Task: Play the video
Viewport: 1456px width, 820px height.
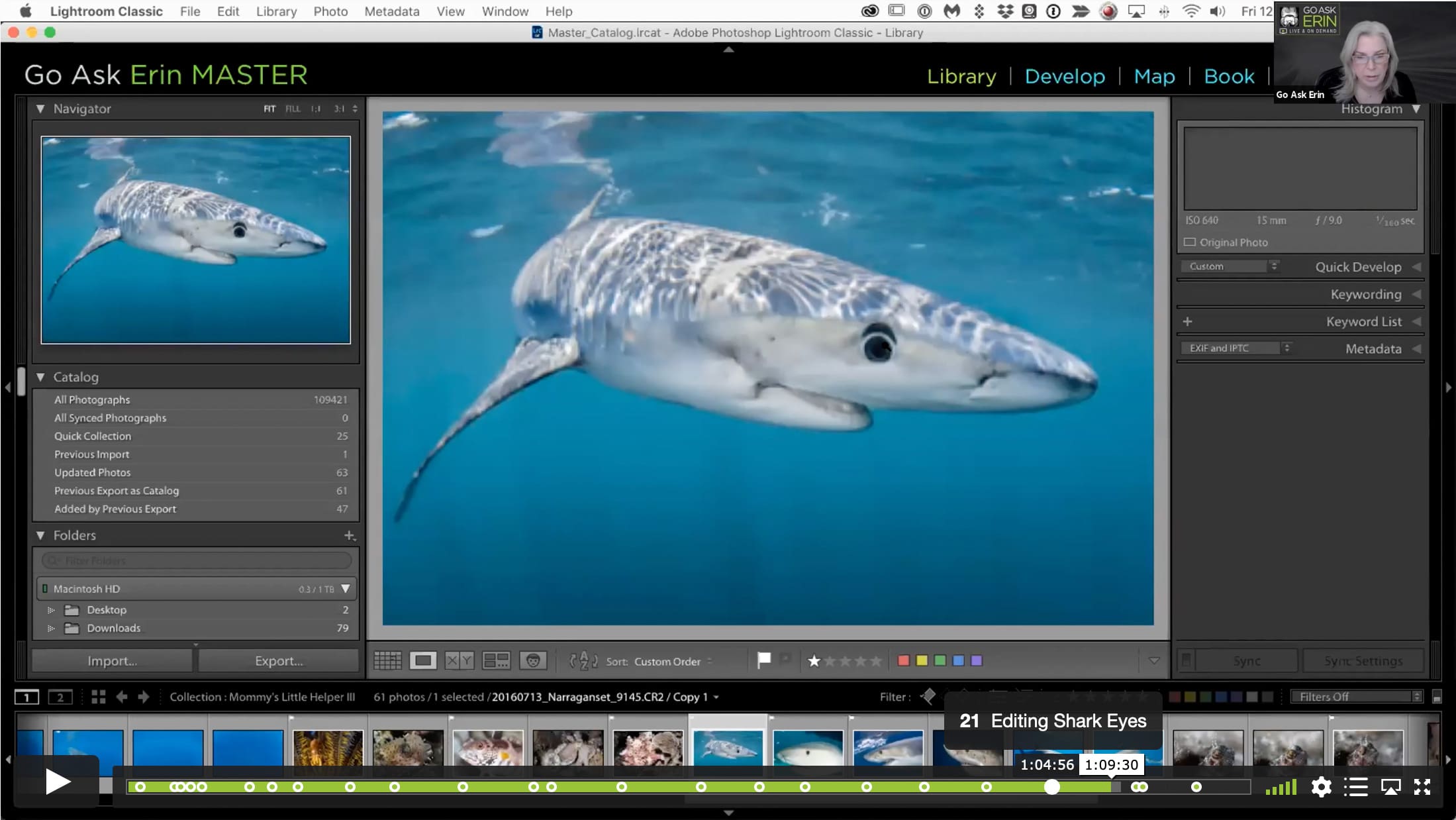Action: [x=58, y=782]
